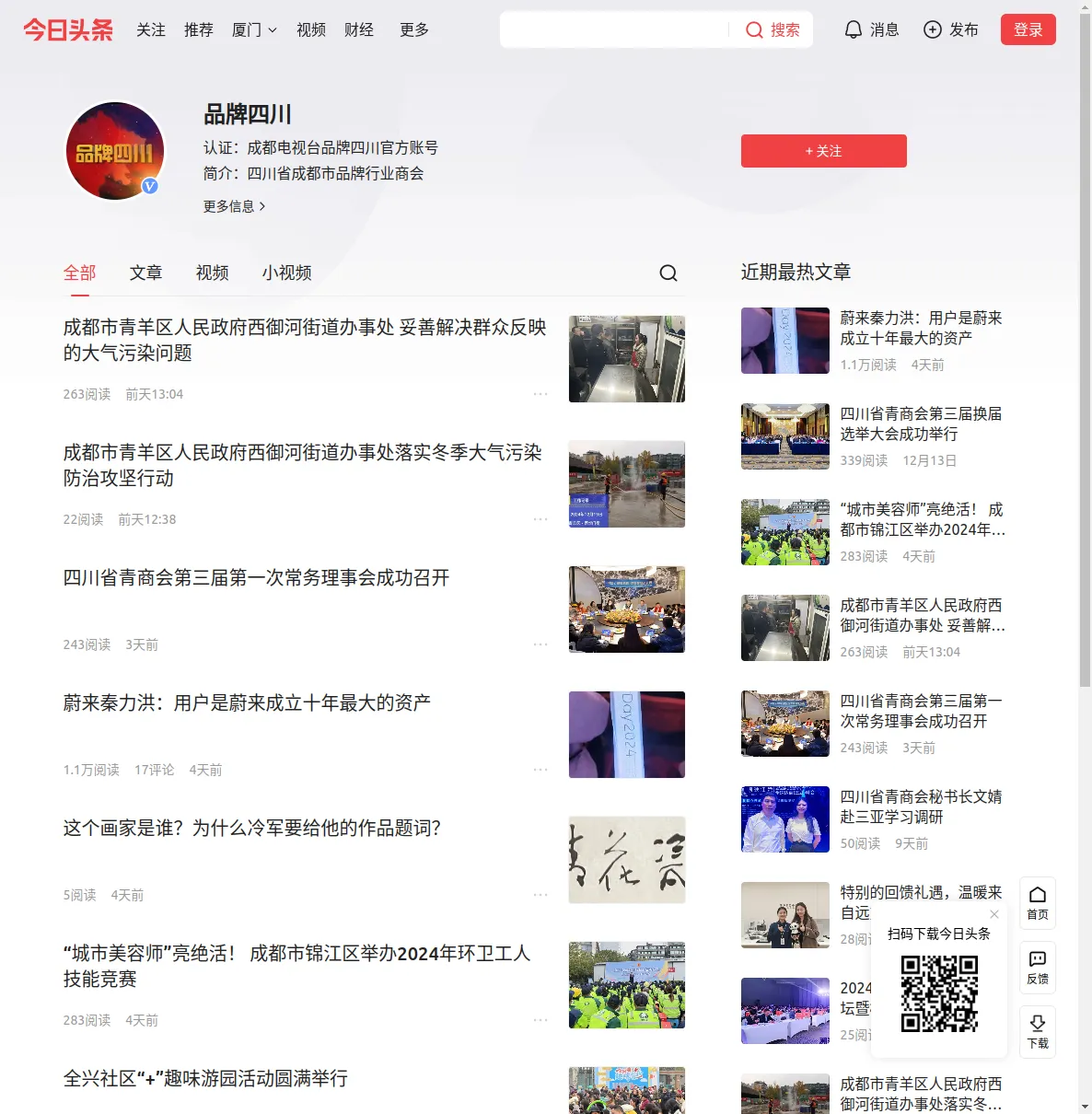Open more options for 防治攻坚行动 article
Viewport: 1092px width, 1114px height.
(x=540, y=519)
